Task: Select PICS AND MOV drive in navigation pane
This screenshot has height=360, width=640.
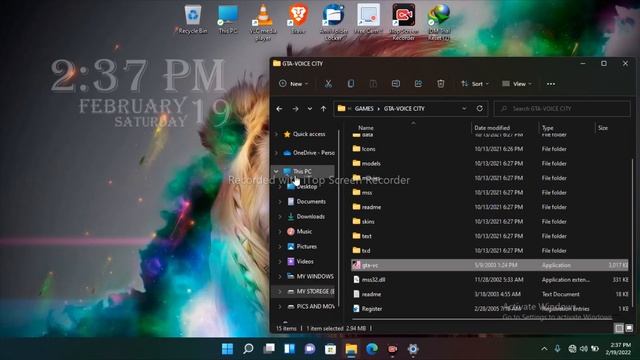Action: [x=310, y=306]
